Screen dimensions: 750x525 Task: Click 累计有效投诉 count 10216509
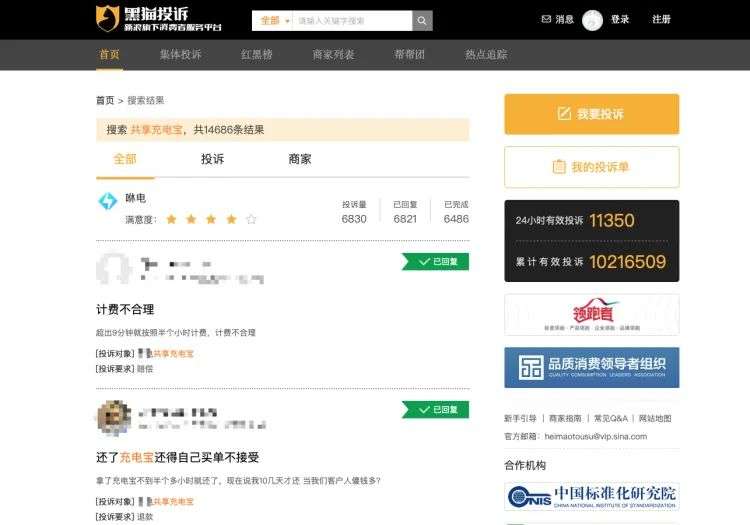tap(628, 262)
